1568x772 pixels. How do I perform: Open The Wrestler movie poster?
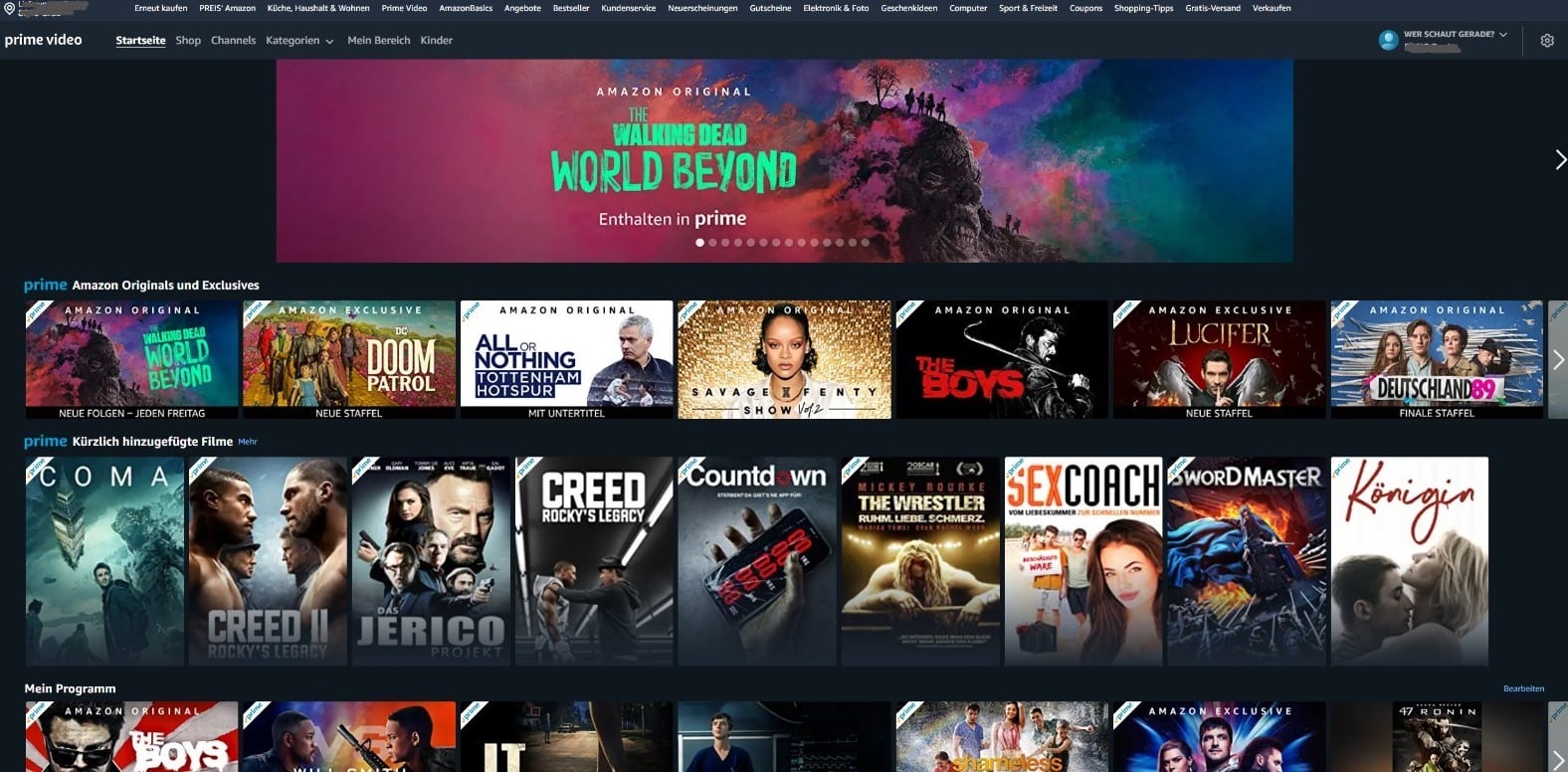tap(920, 561)
